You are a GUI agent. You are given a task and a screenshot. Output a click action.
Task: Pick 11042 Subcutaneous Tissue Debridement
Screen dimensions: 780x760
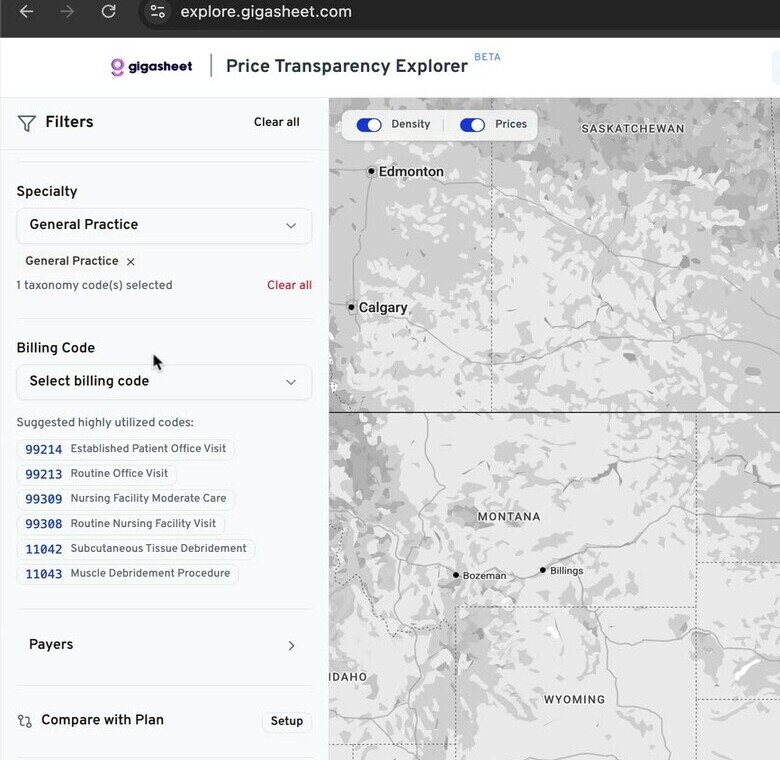coord(136,549)
